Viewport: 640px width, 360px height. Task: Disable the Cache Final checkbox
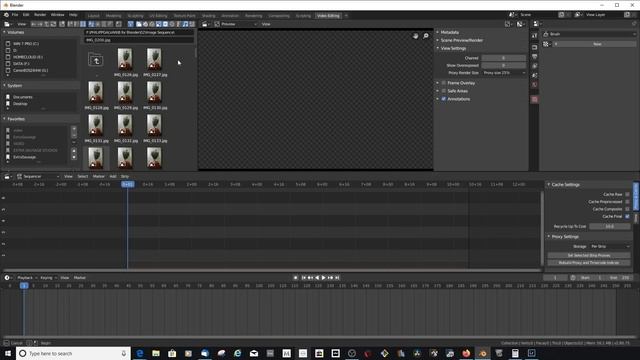(x=627, y=216)
